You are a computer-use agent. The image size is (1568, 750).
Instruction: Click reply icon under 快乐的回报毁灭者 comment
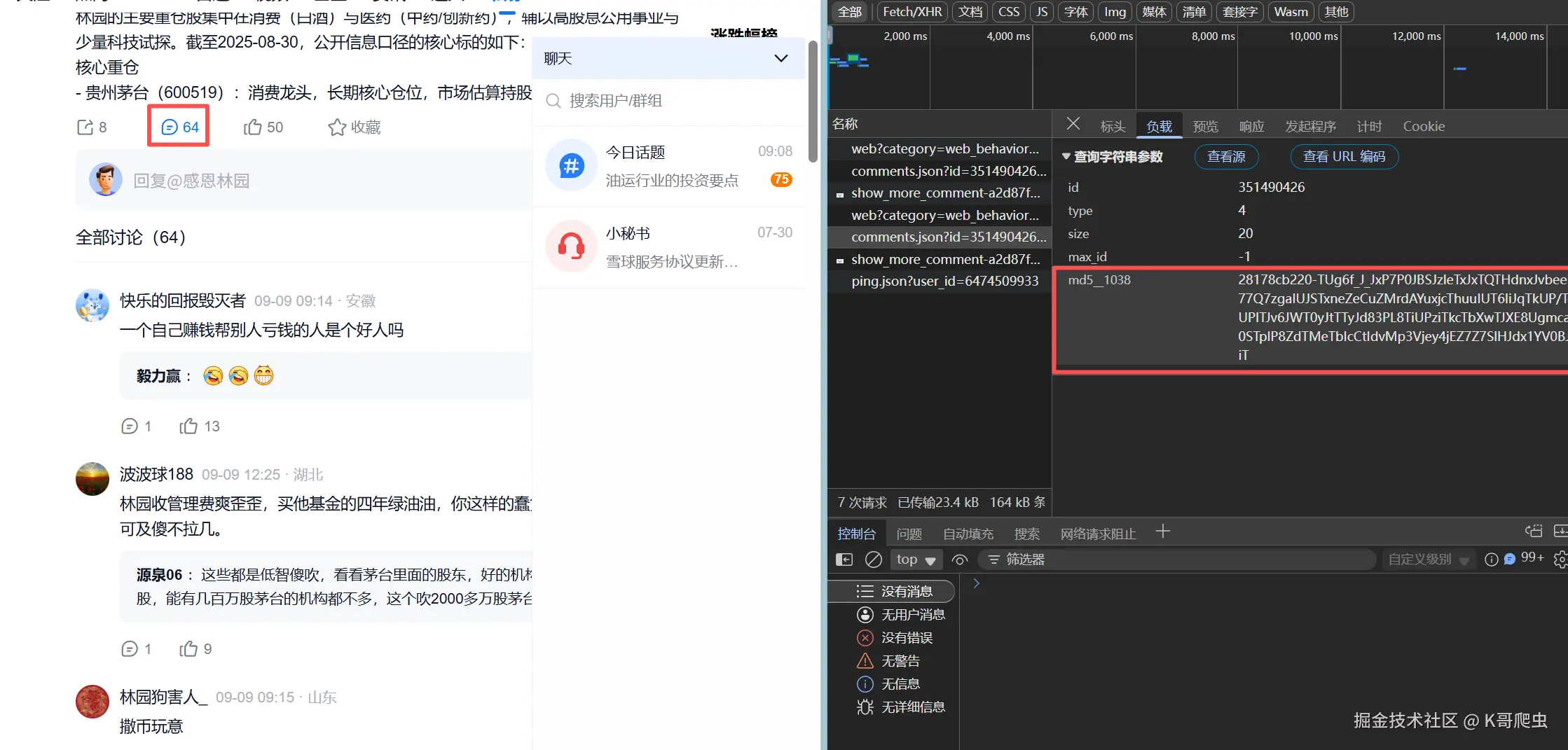tap(130, 426)
